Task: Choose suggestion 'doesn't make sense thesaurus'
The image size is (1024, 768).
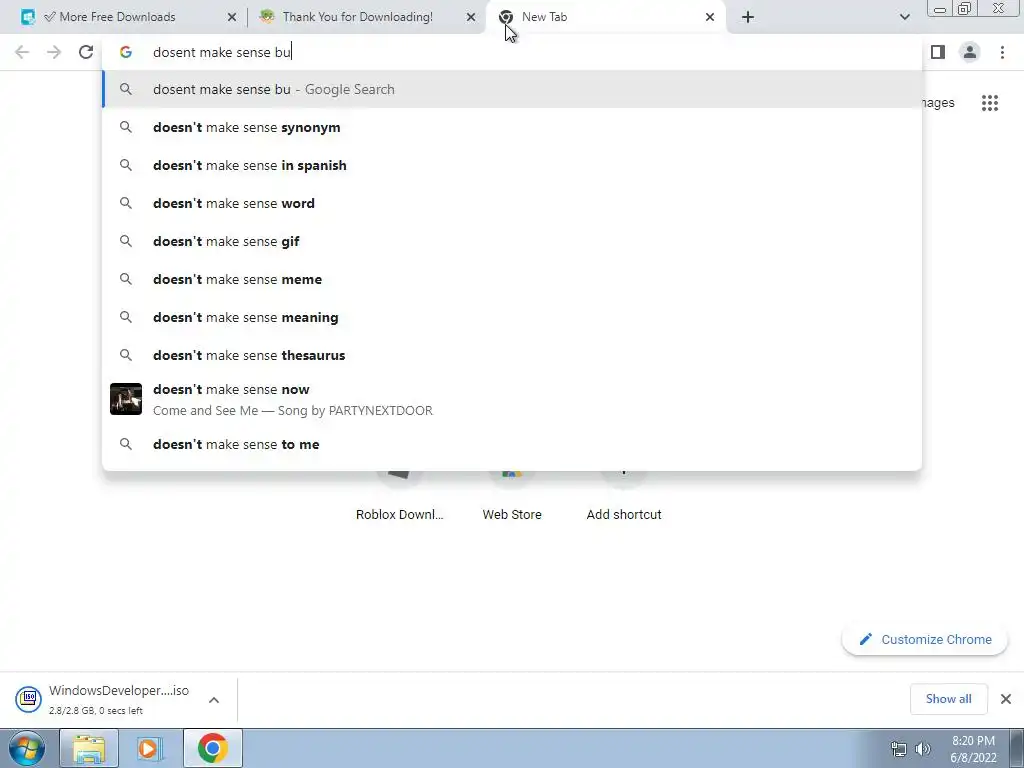Action: pyautogui.click(x=512, y=355)
